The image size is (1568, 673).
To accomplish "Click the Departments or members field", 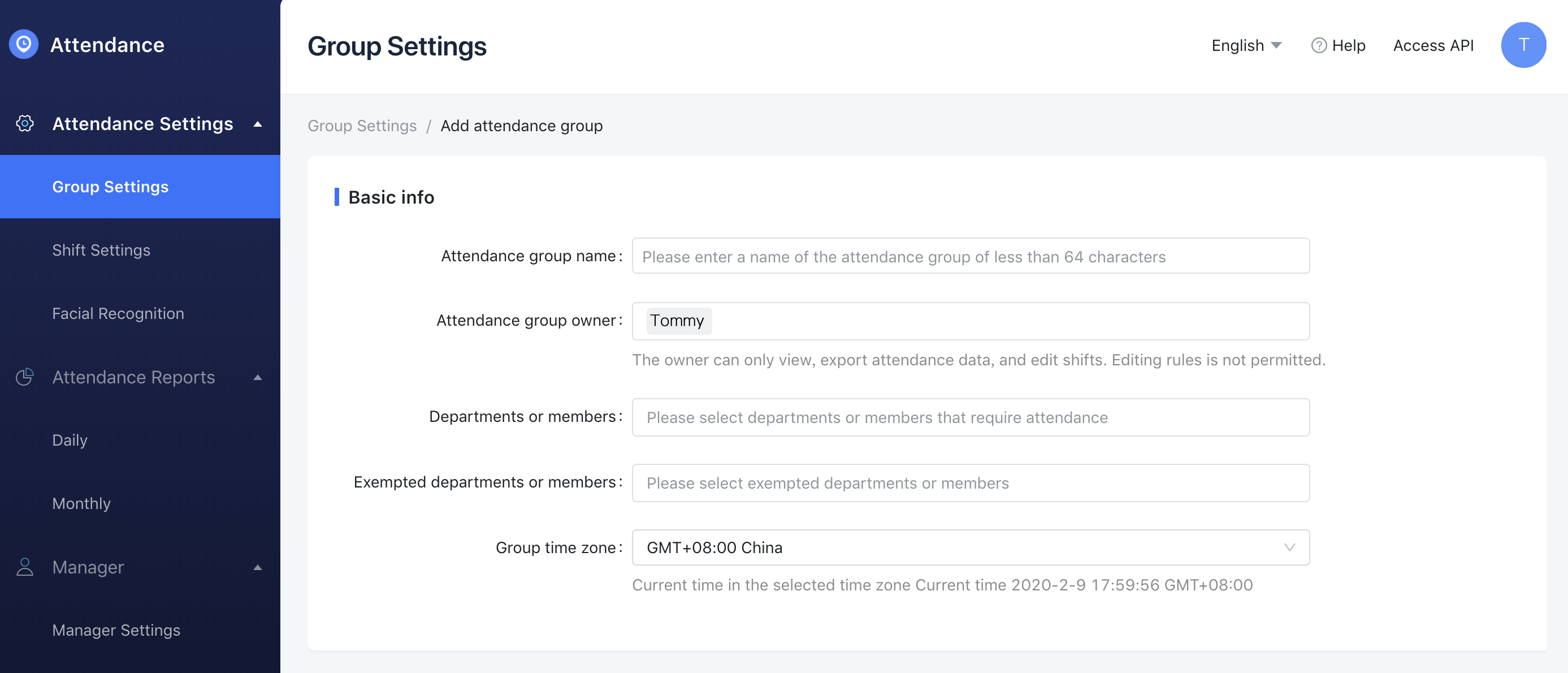I will pos(971,417).
